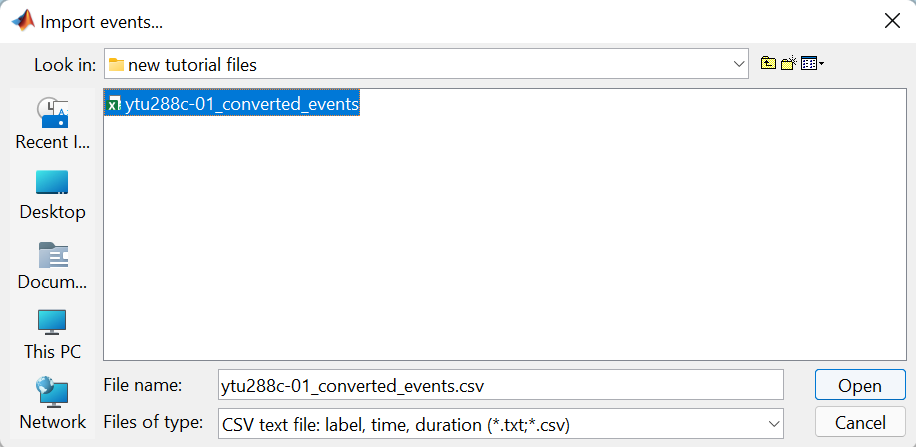Click the MATLAB logo in the title bar
Image resolution: width=916 pixels, height=447 pixels.
coord(21,20)
